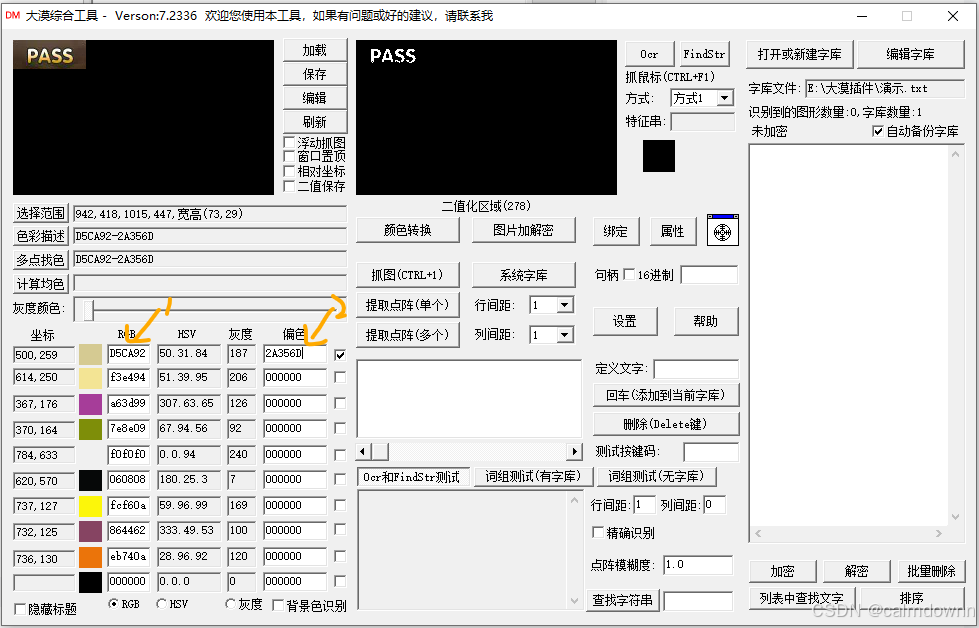This screenshot has height=628, width=979.
Task: Click the 绑定 button
Action: pos(616,232)
